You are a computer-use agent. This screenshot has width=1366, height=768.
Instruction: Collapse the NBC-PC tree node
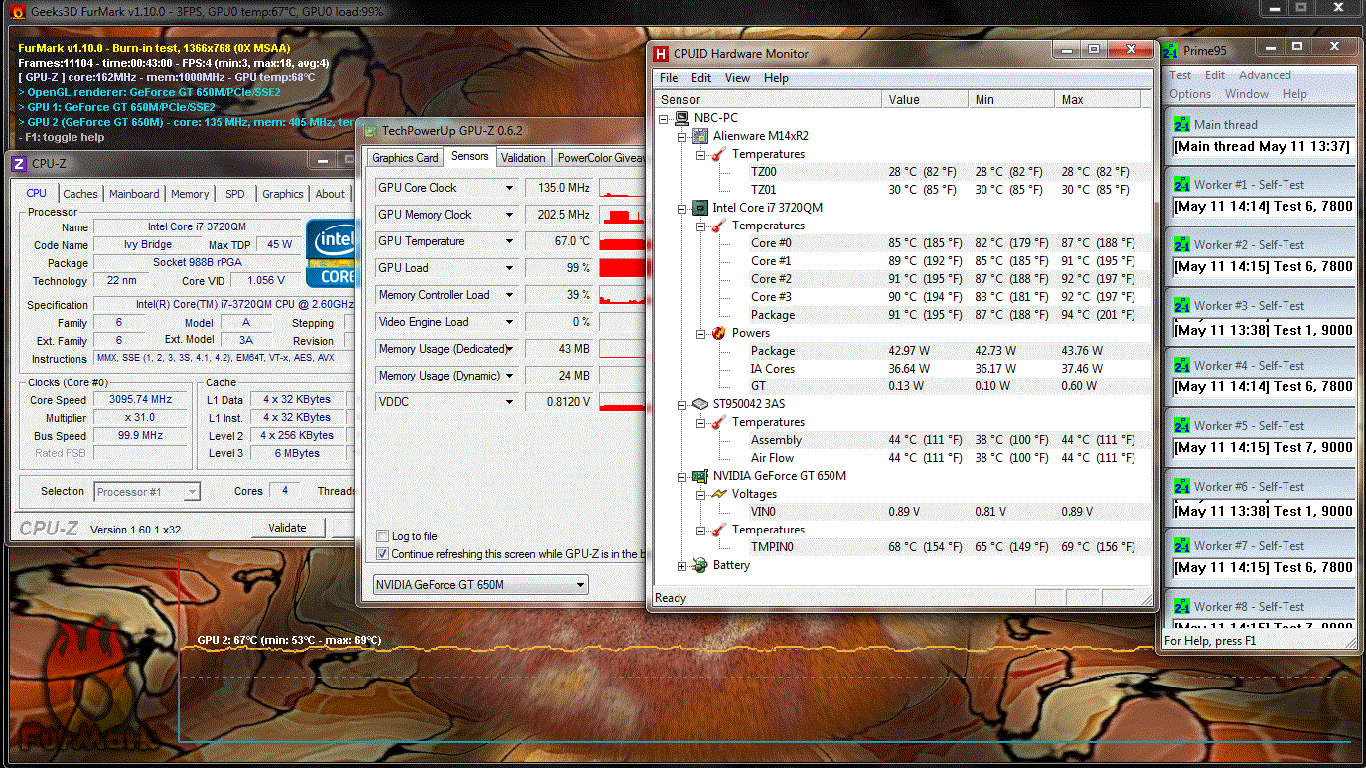pyautogui.click(x=663, y=118)
